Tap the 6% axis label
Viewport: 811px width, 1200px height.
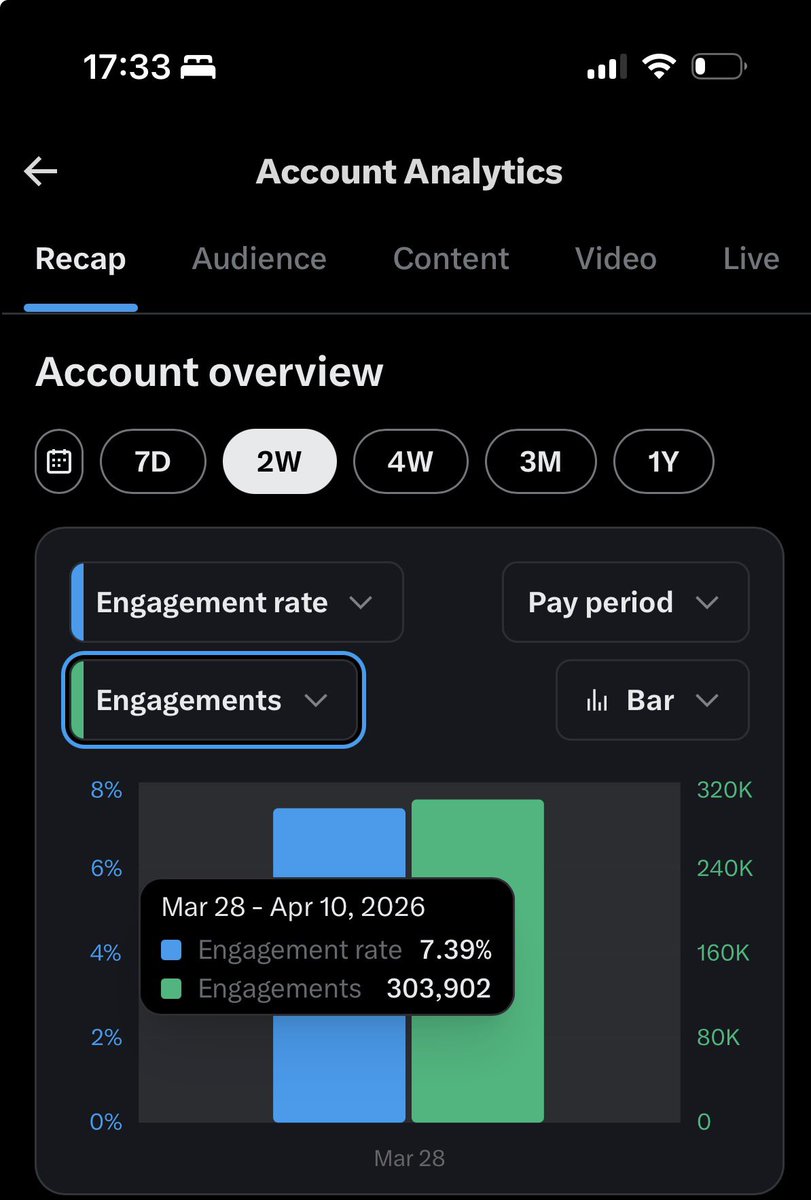(x=106, y=868)
